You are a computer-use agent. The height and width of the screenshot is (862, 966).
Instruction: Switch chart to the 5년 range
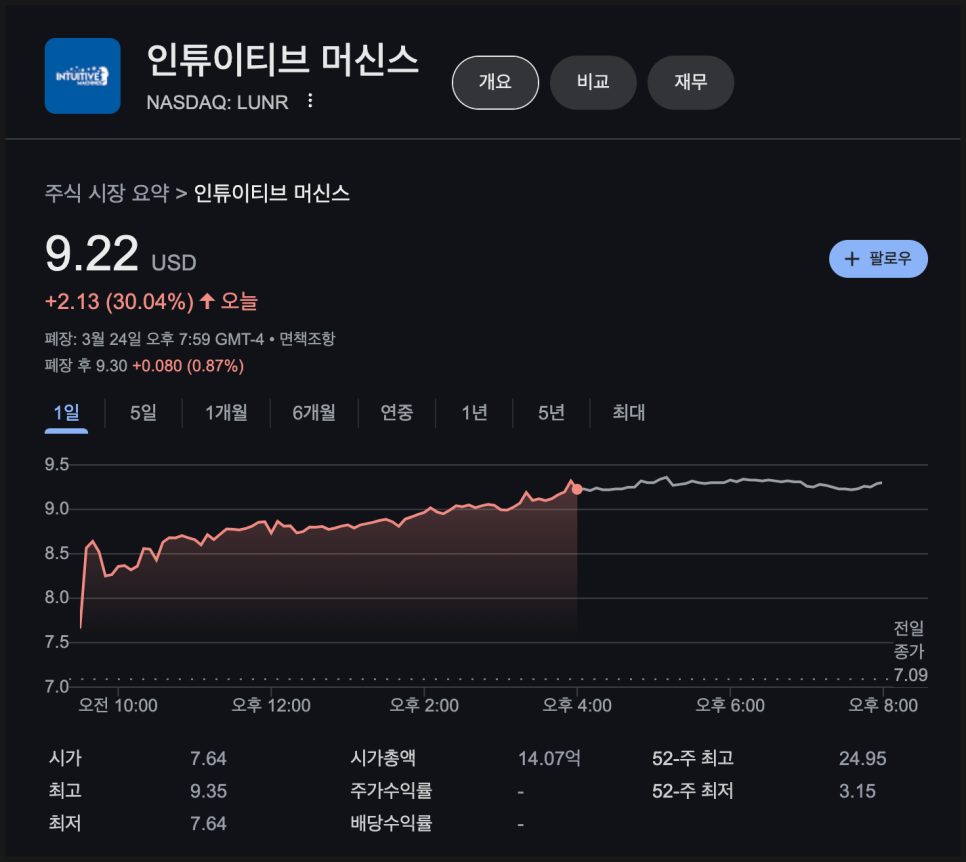551,413
